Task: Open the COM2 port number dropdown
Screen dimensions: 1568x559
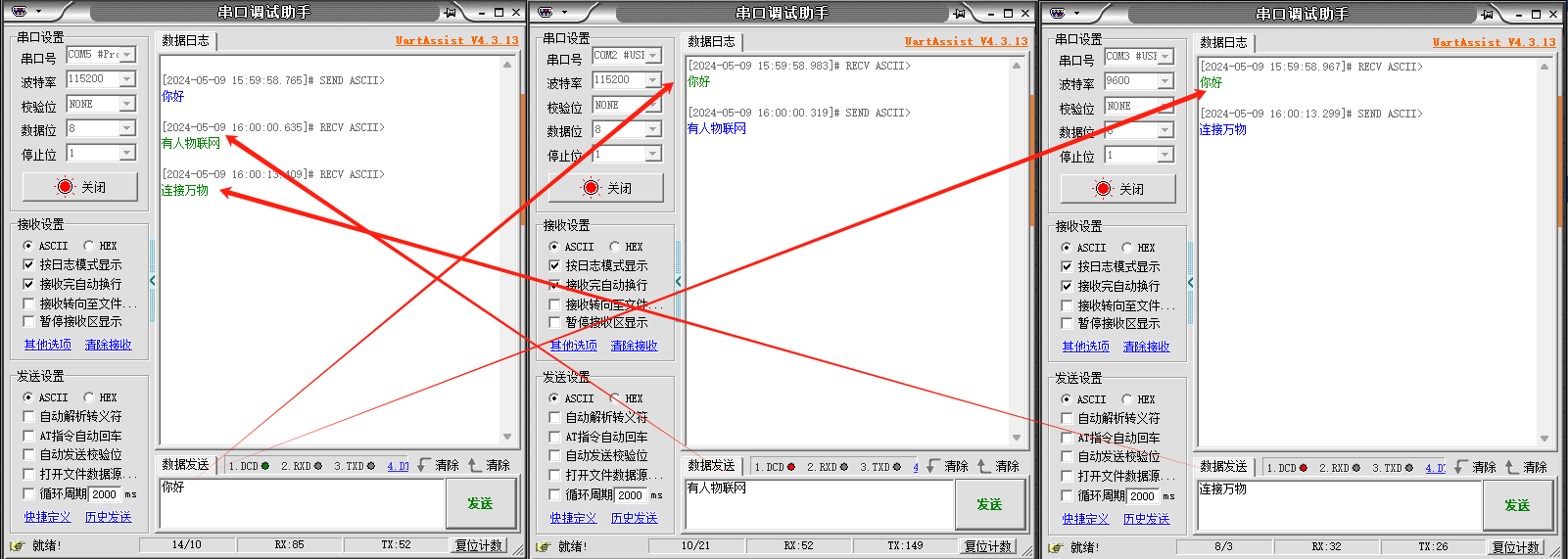Action: point(653,56)
